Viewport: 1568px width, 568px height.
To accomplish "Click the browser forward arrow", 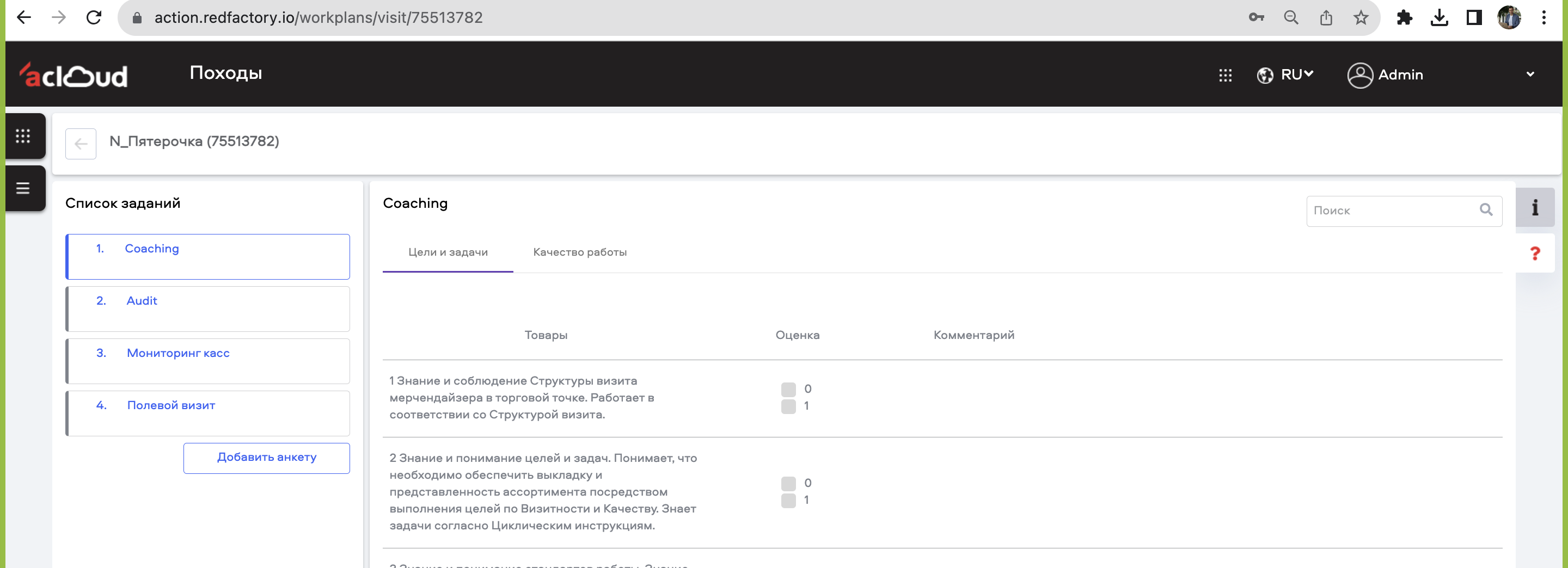I will point(58,17).
